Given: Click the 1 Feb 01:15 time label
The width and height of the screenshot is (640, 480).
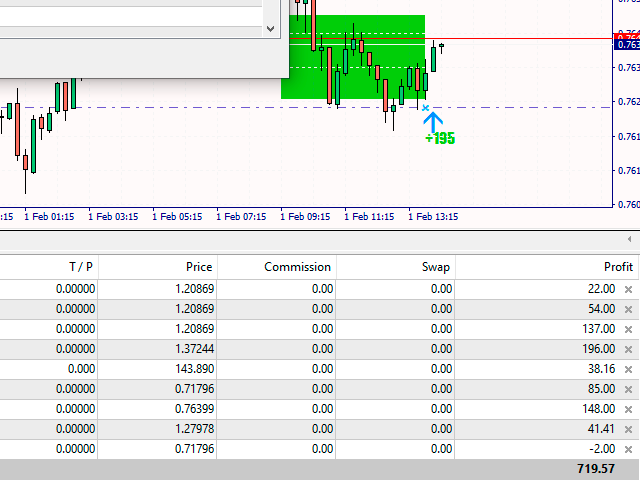Looking at the screenshot, I should pos(49,217).
